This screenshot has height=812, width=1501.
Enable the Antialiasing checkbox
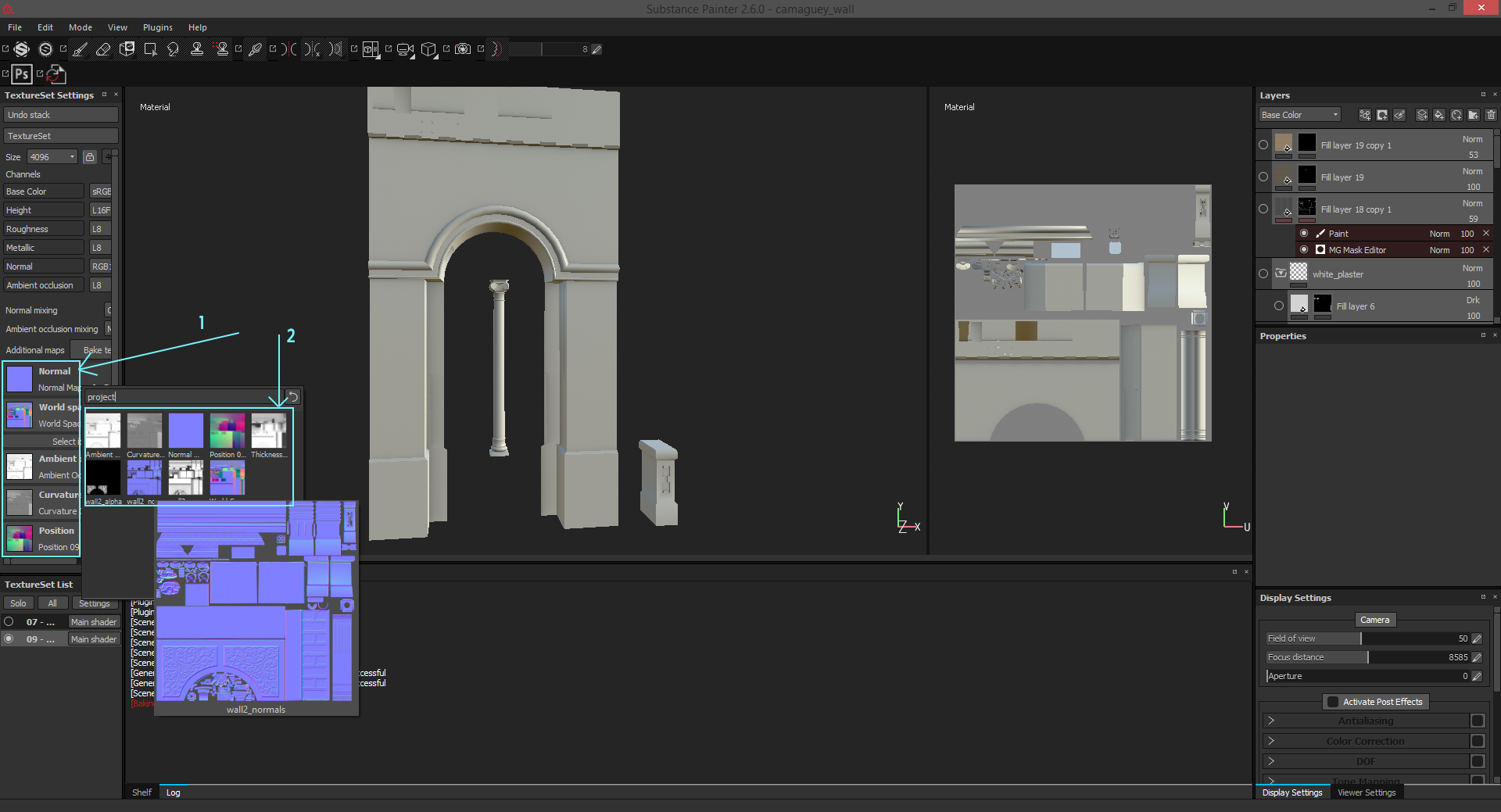tap(1478, 721)
